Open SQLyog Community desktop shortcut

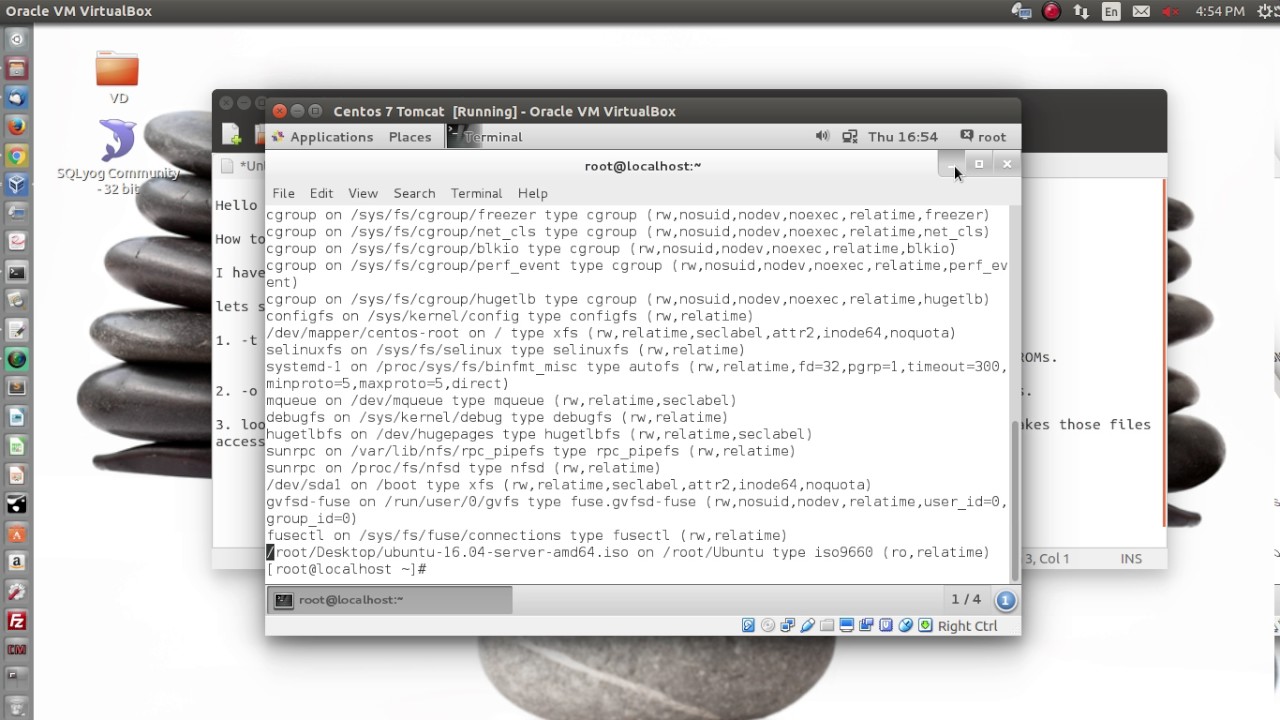pyautogui.click(x=118, y=157)
